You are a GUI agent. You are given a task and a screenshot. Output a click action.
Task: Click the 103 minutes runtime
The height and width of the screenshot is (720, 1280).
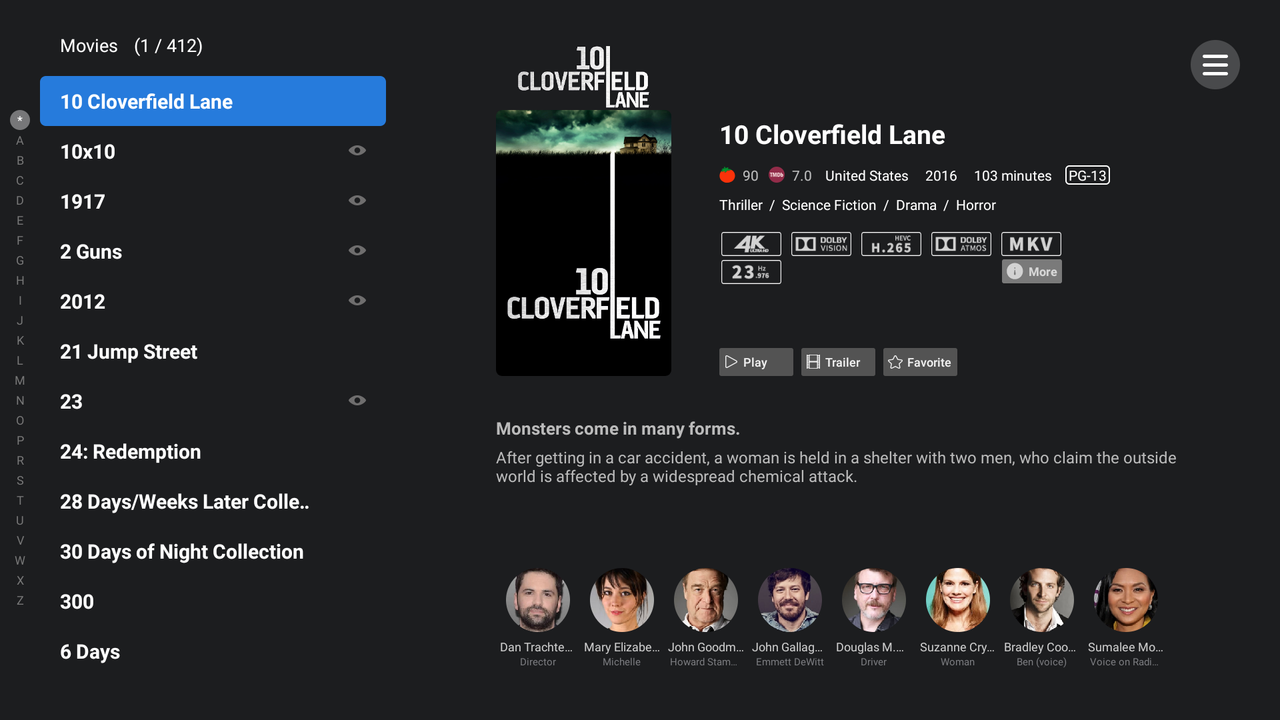[1013, 175]
